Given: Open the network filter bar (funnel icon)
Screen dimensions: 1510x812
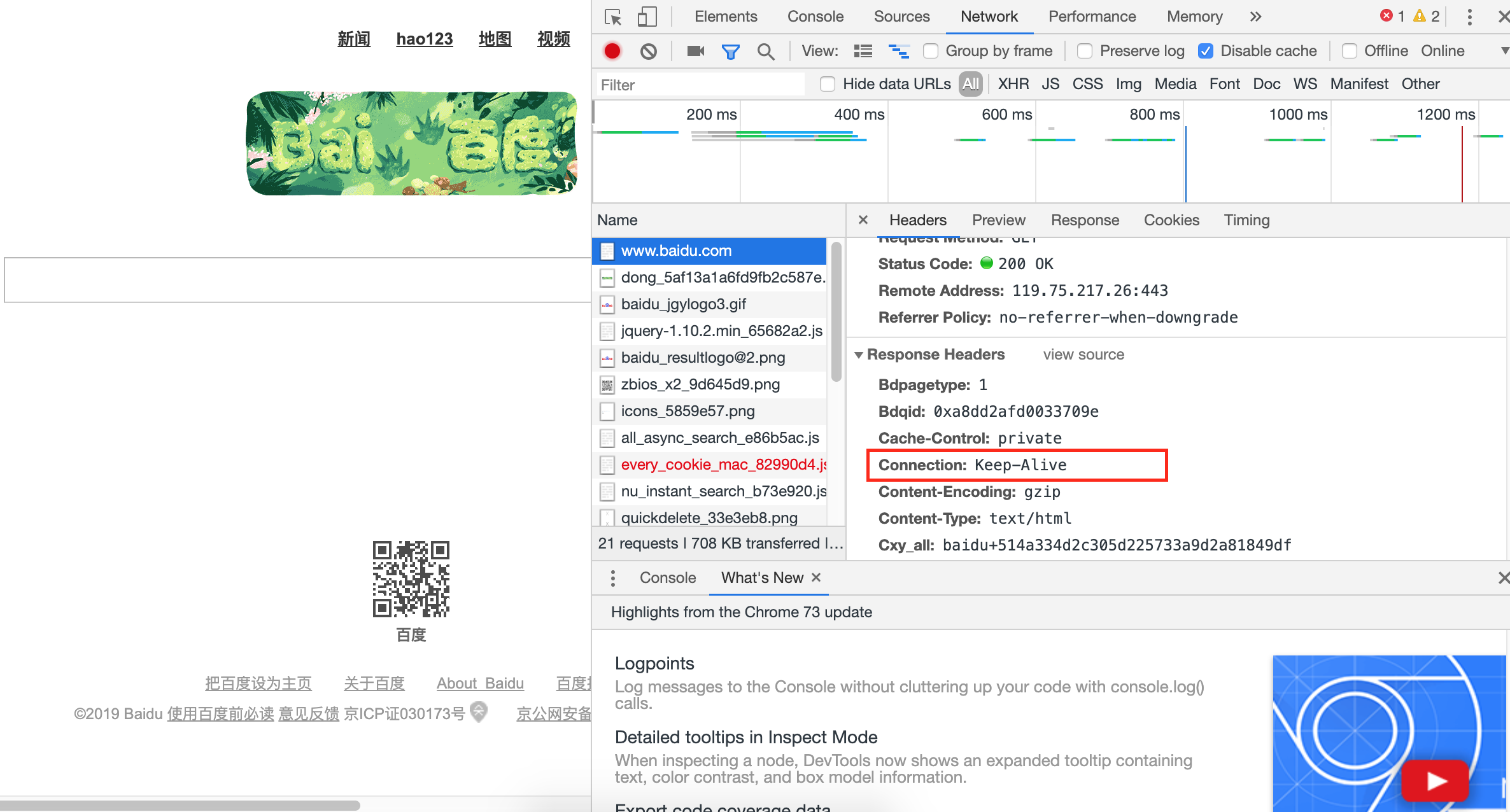Looking at the screenshot, I should tap(730, 51).
